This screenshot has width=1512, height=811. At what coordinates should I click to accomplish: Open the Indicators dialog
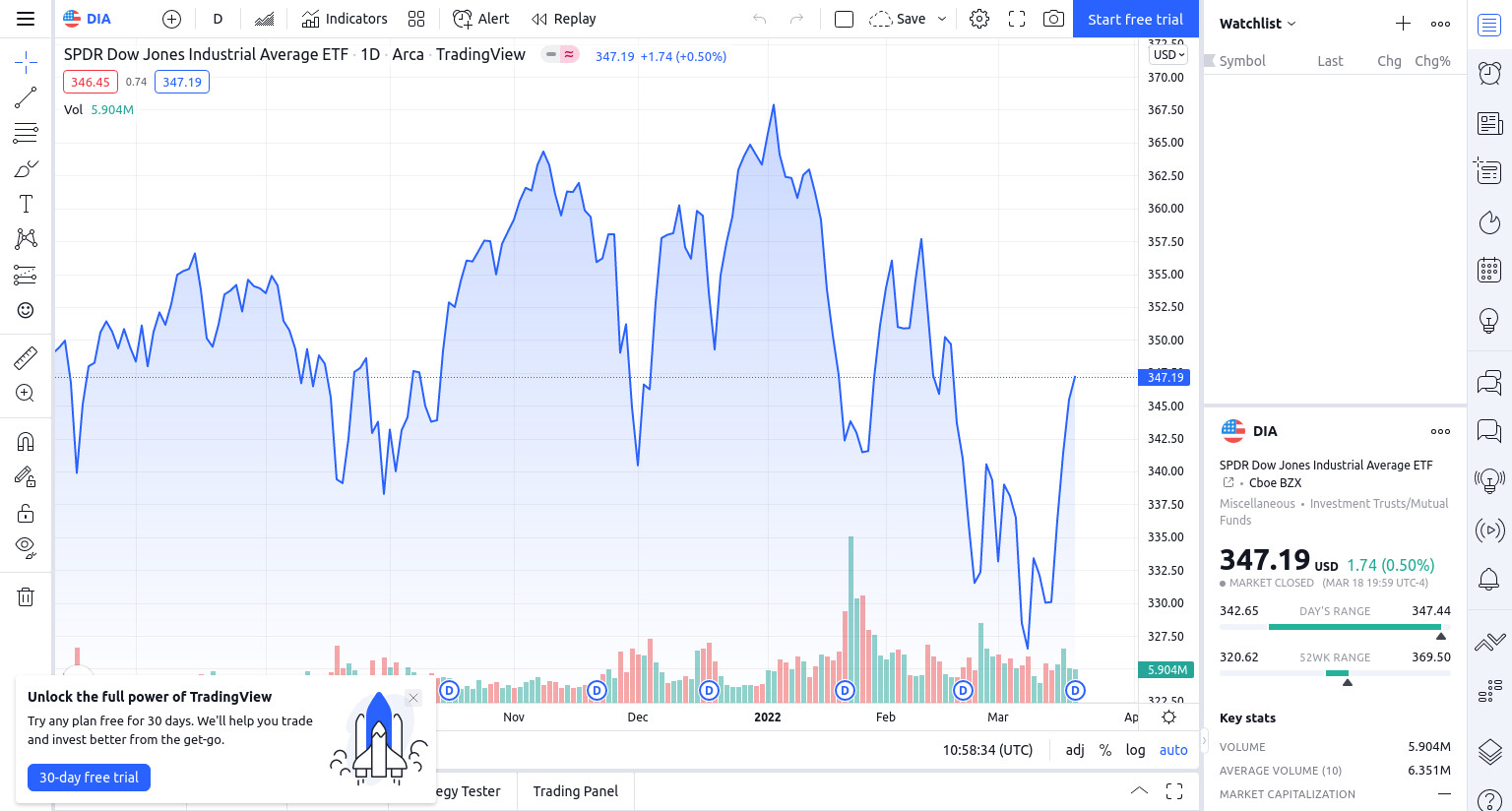click(x=345, y=19)
